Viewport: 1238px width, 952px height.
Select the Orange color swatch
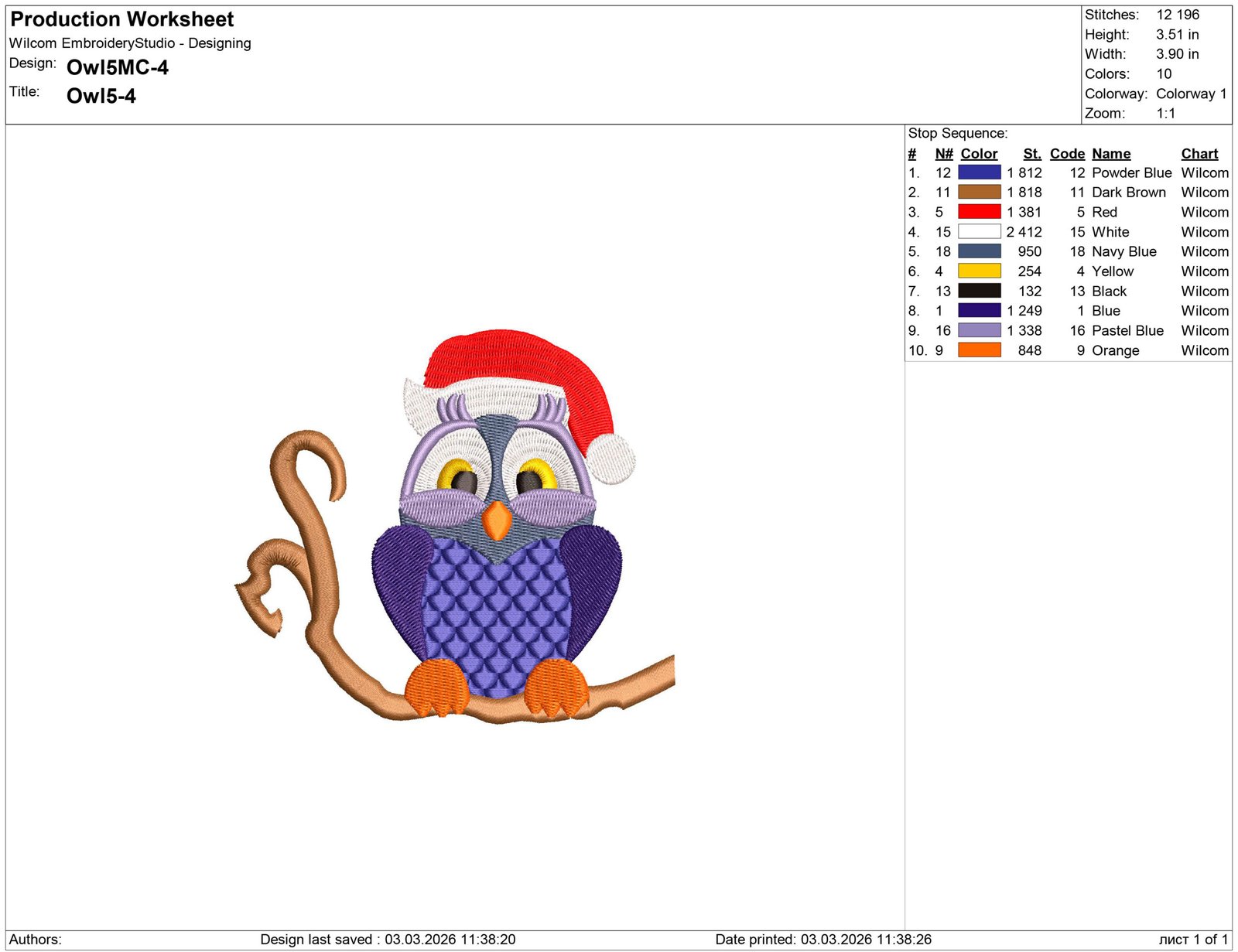tap(979, 350)
